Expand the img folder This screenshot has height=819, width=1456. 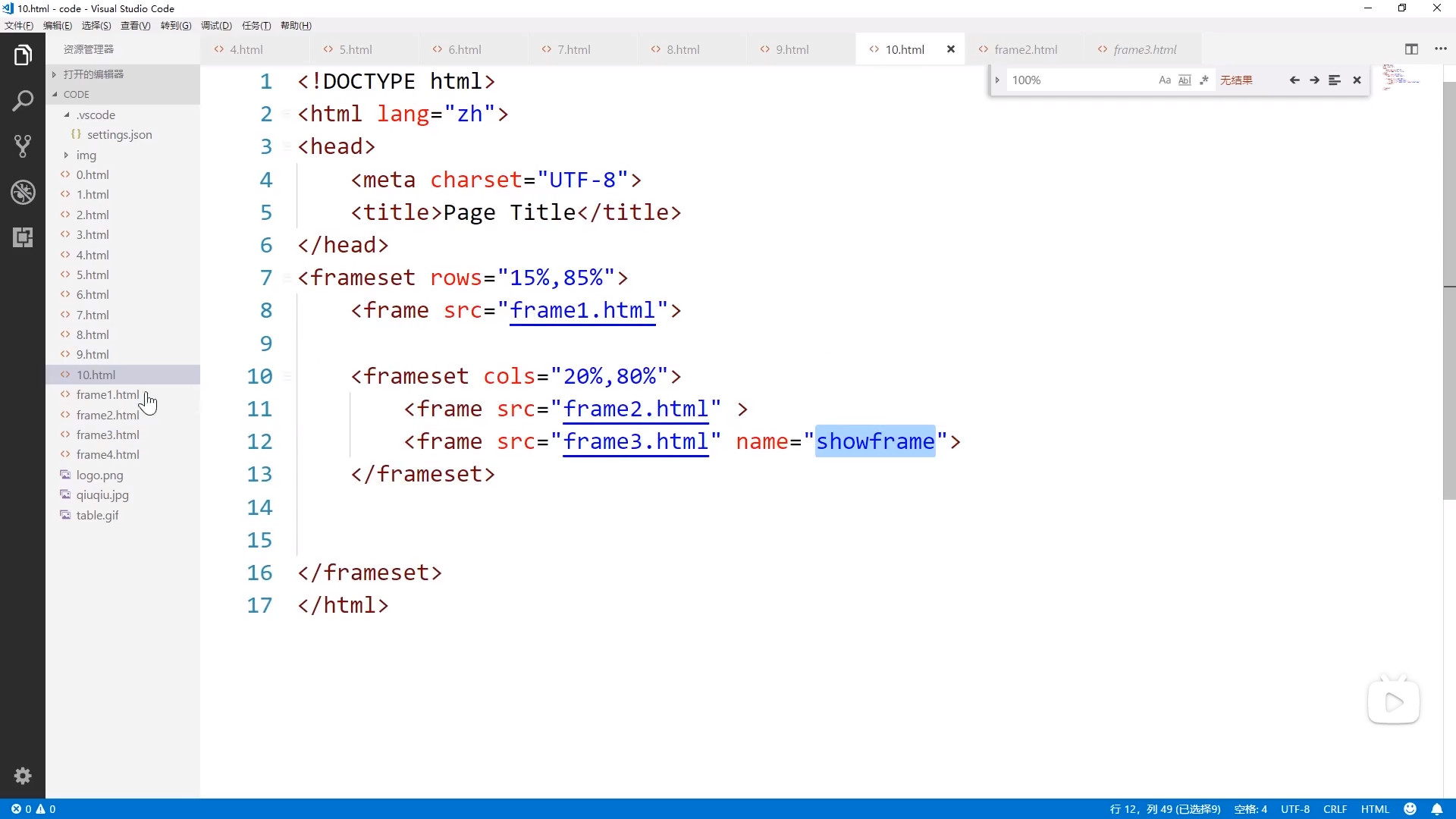[x=86, y=155]
